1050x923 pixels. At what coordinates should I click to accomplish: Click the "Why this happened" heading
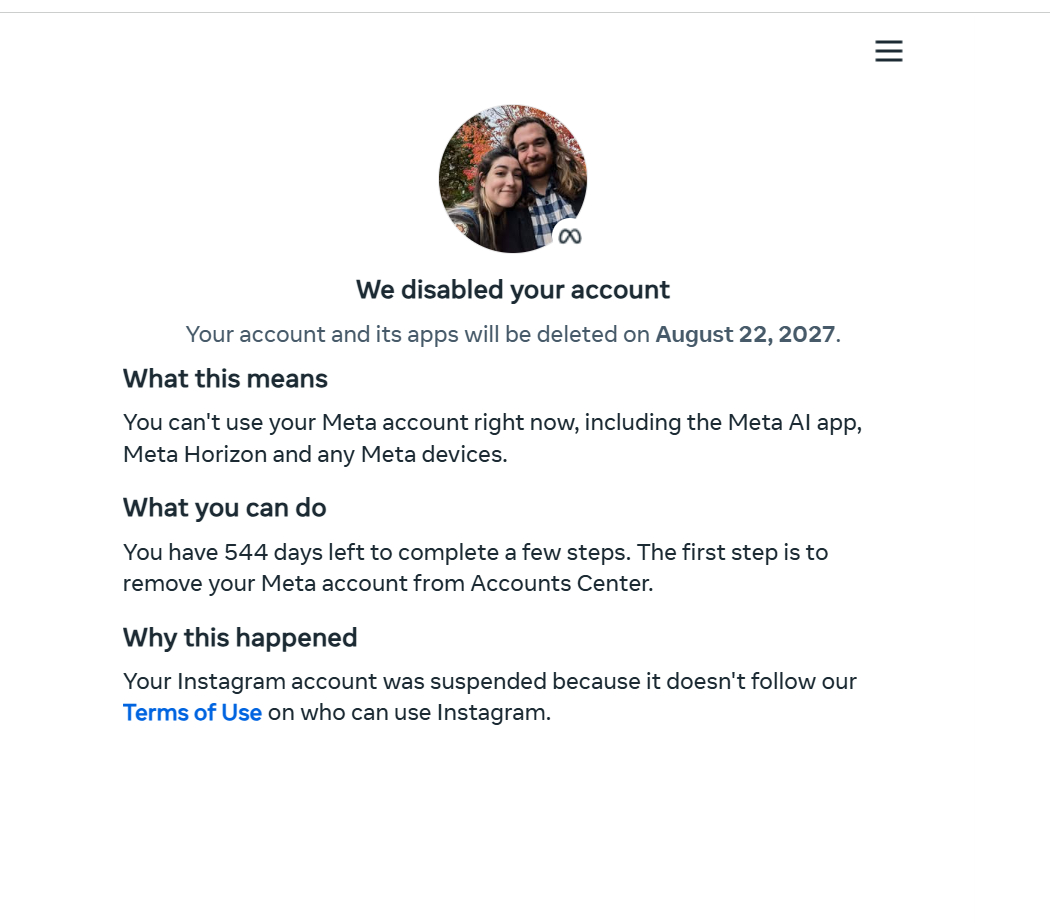(x=240, y=638)
